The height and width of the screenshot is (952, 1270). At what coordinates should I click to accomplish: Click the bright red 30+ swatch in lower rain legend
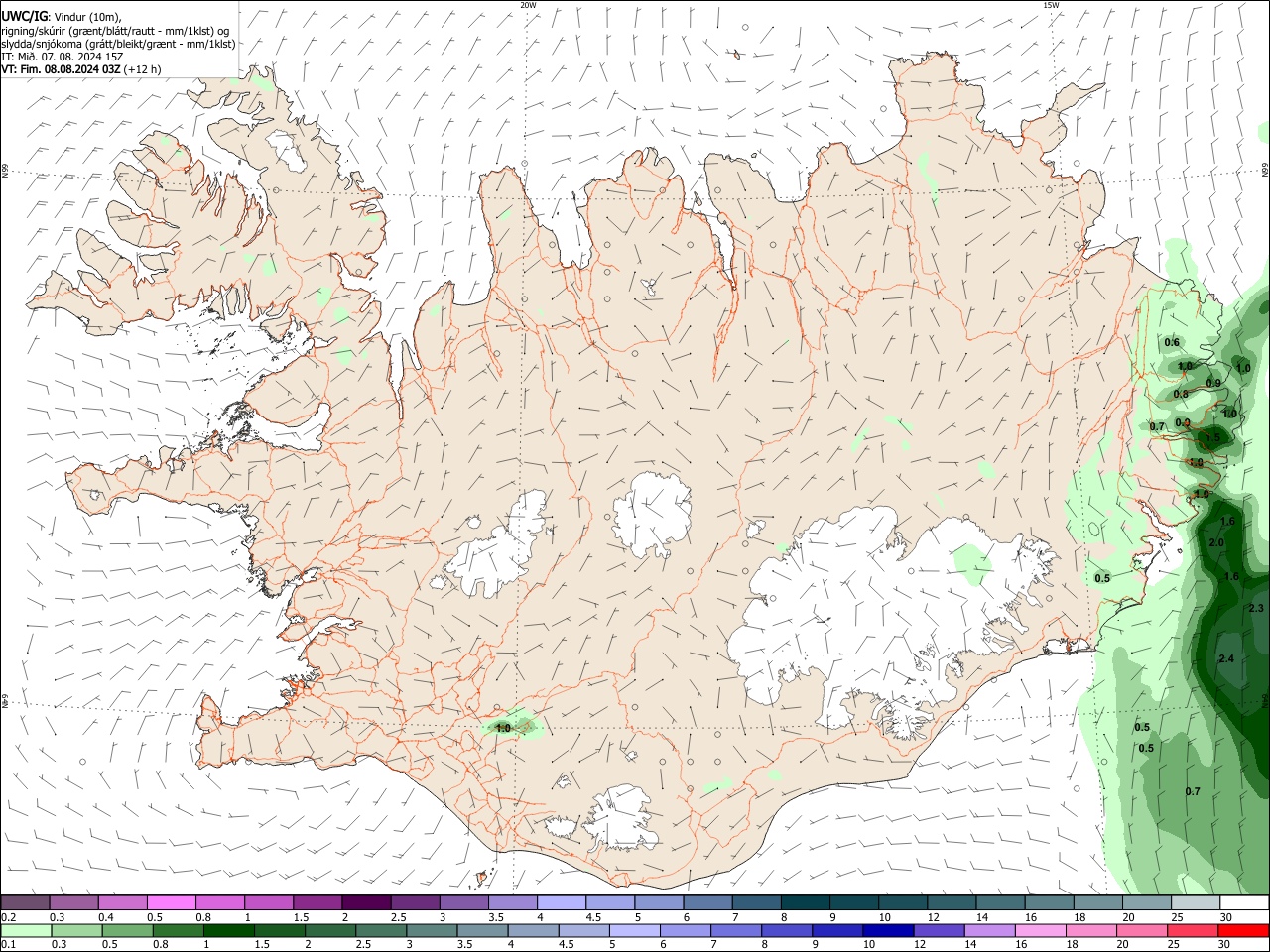pyautogui.click(x=1243, y=930)
